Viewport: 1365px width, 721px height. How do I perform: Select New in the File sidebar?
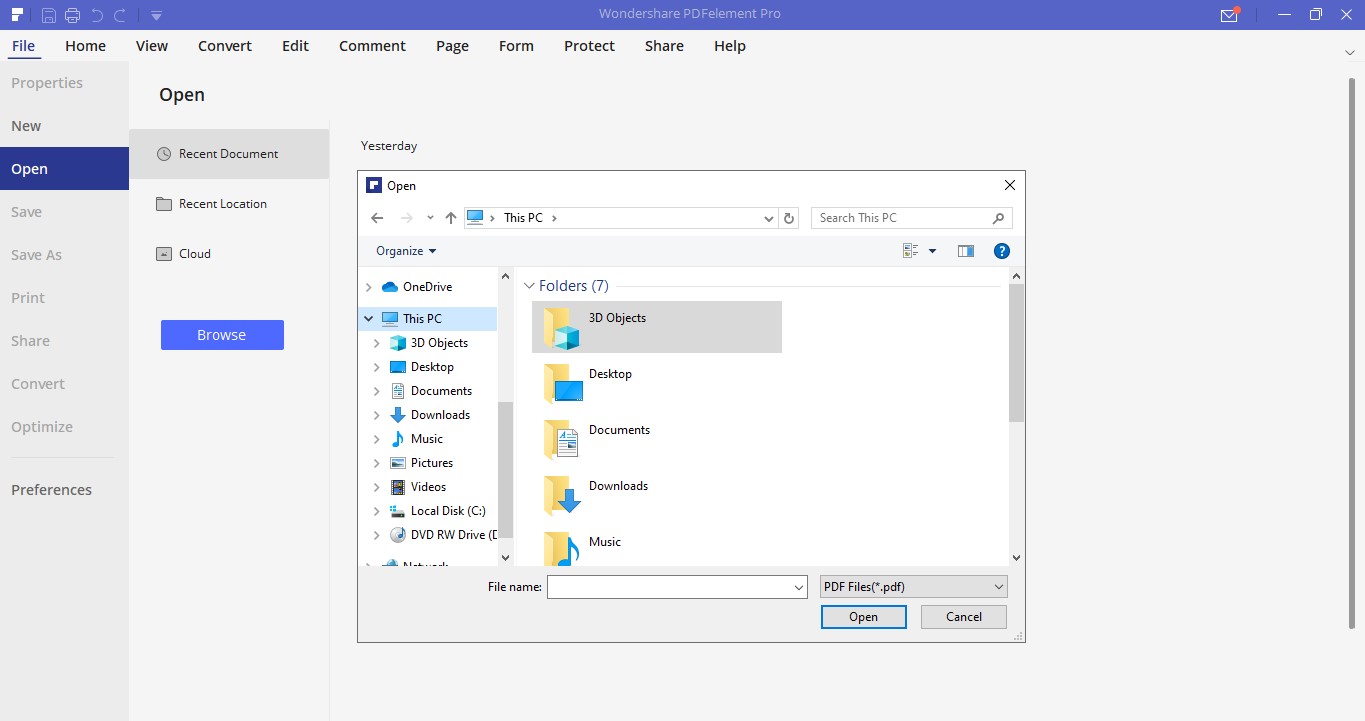pos(64,126)
